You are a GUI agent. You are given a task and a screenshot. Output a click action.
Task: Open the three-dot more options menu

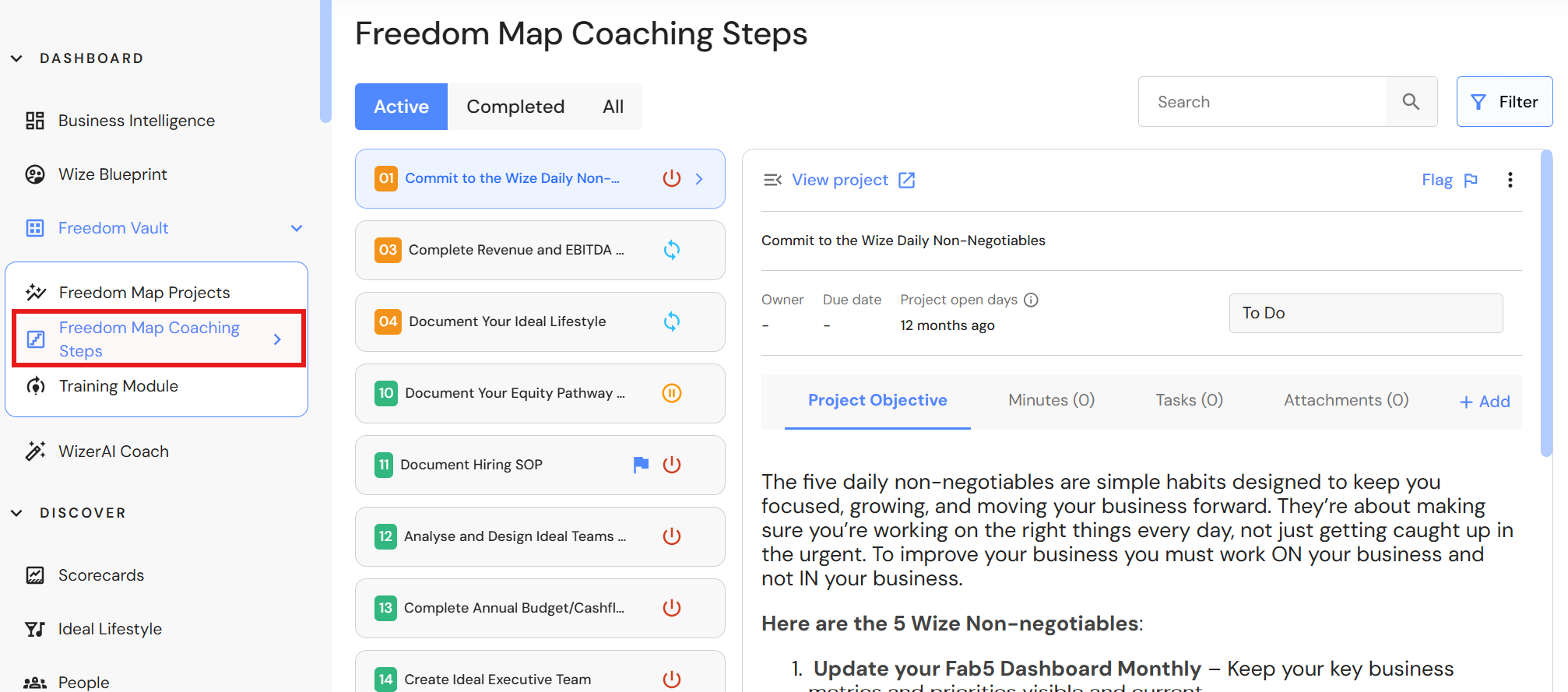pos(1510,180)
